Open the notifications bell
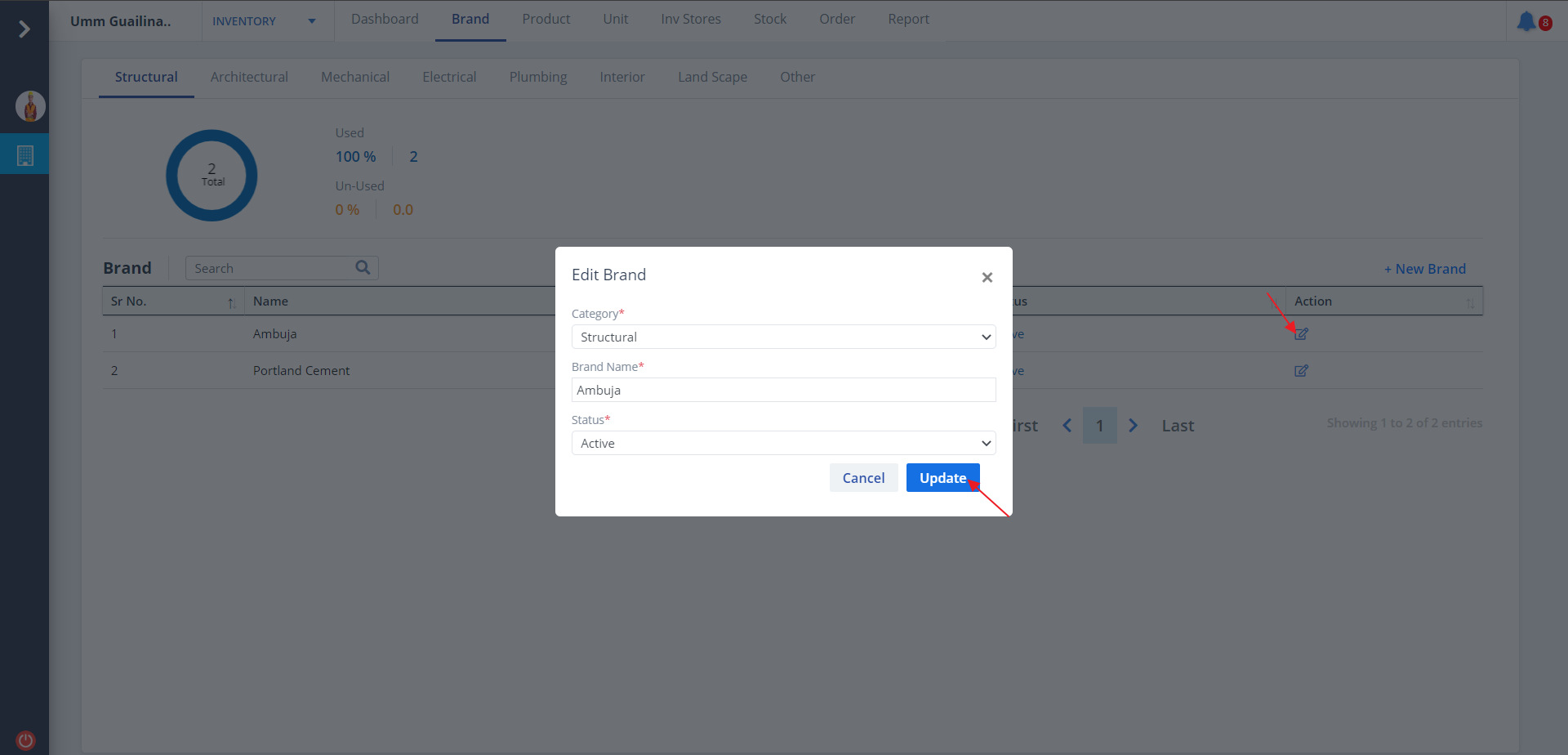Screen dimensions: 1568x755 point(1526,21)
